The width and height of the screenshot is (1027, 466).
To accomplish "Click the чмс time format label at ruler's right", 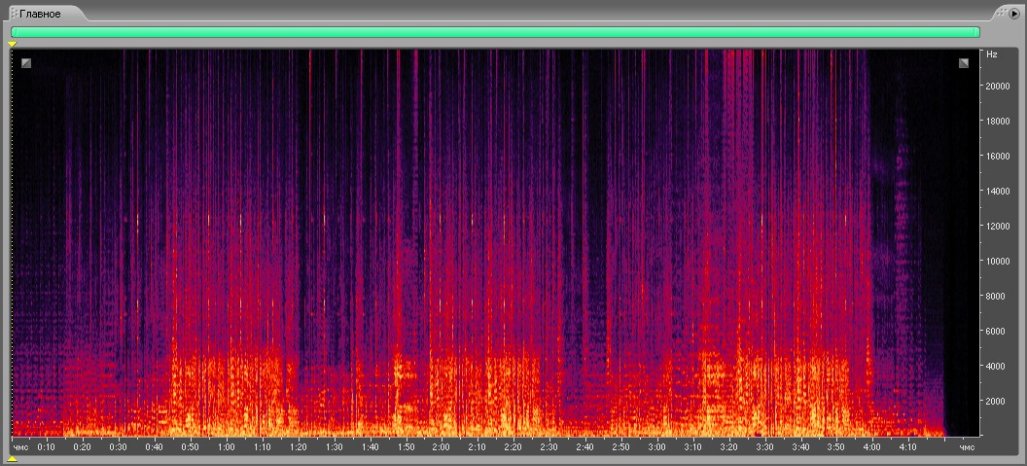I will [966, 446].
